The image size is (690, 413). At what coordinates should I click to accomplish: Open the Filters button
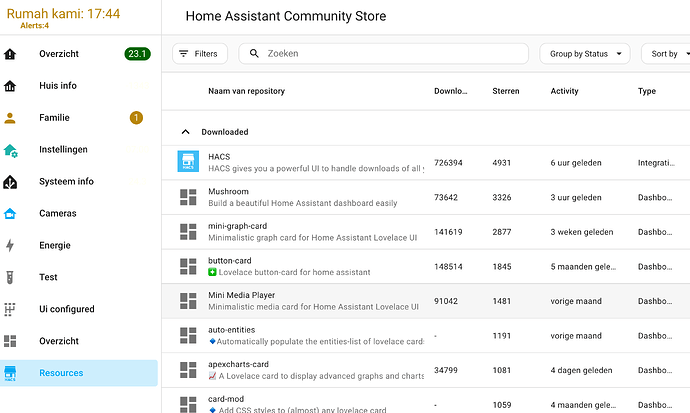coord(200,54)
